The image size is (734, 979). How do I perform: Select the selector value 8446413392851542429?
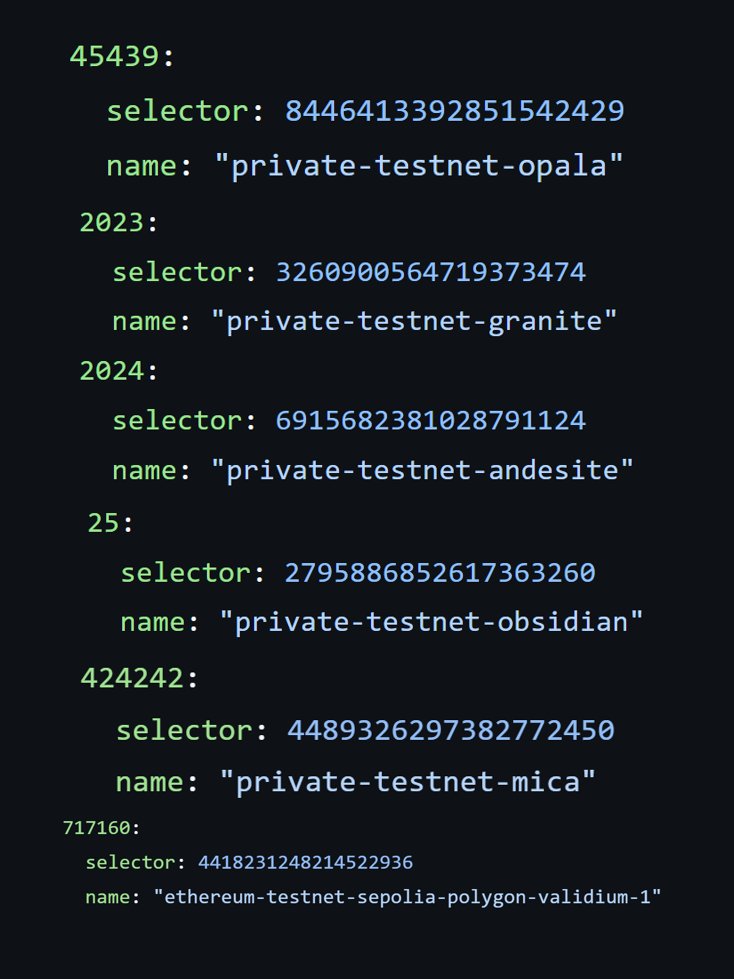coord(454,111)
